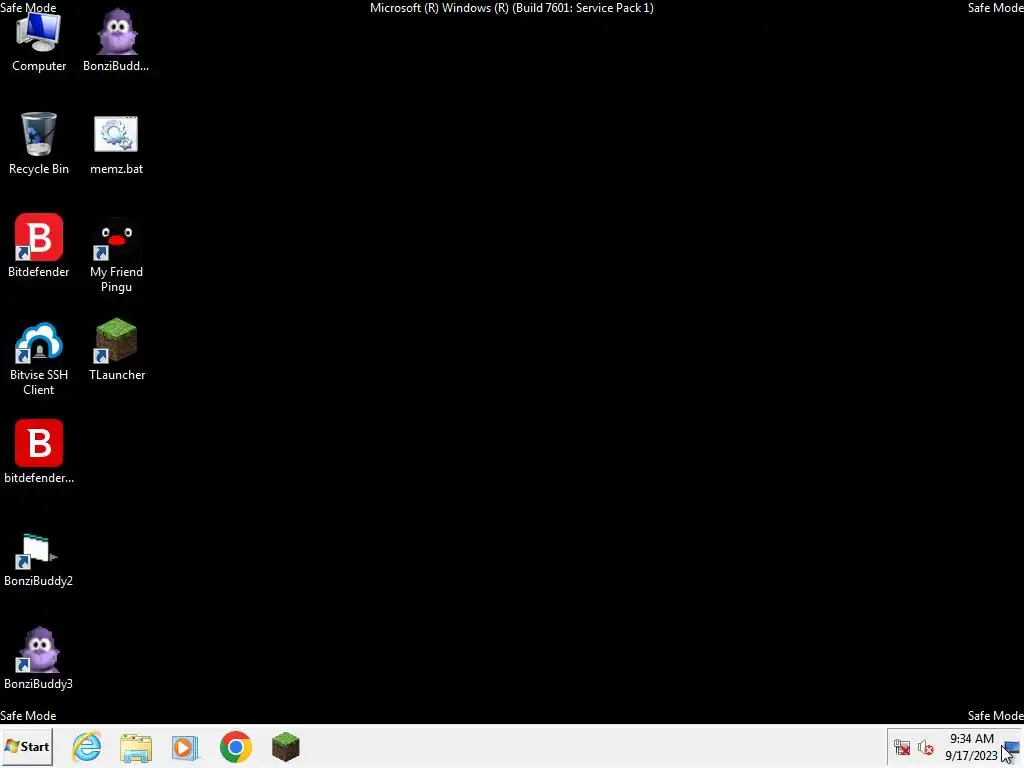Click the 'Bitvise SSH Client' label text
1024x768 pixels.
(39, 382)
